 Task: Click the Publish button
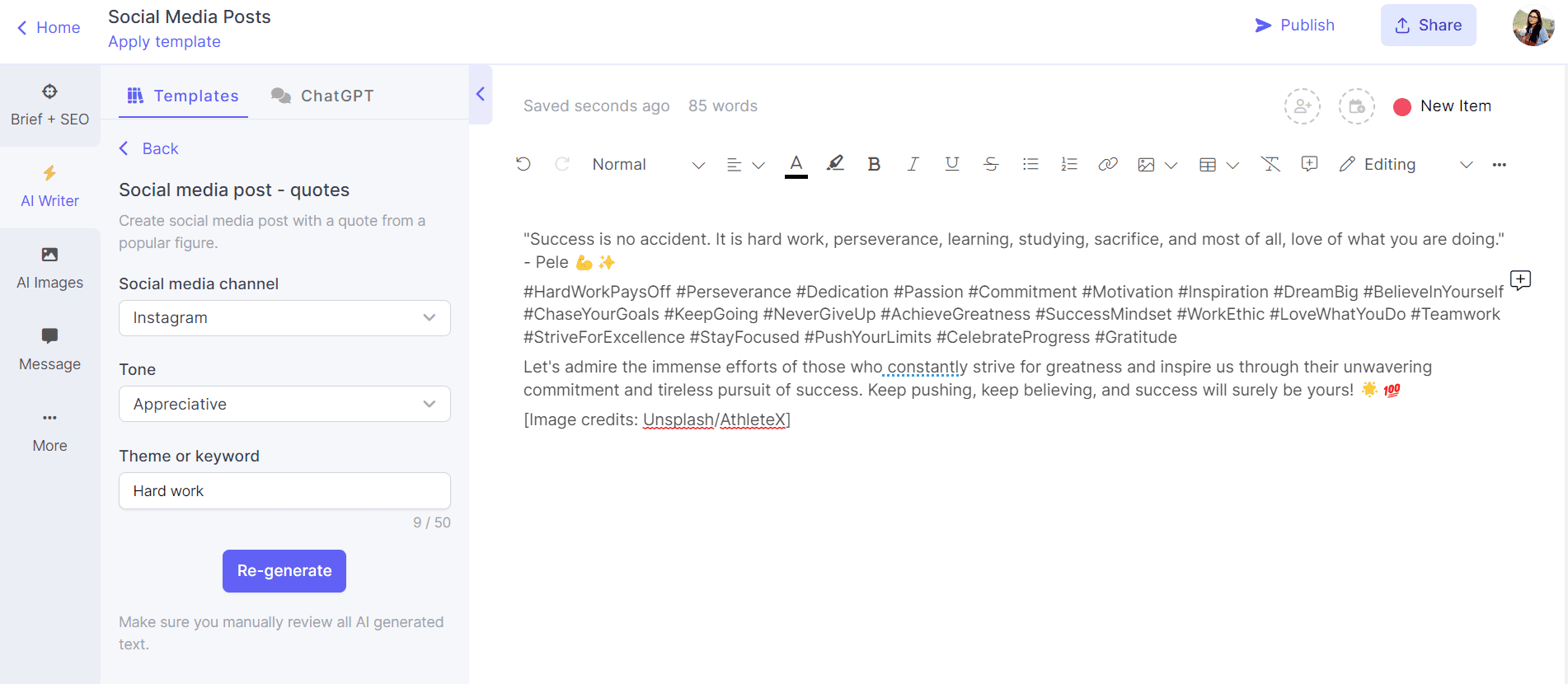tap(1294, 26)
